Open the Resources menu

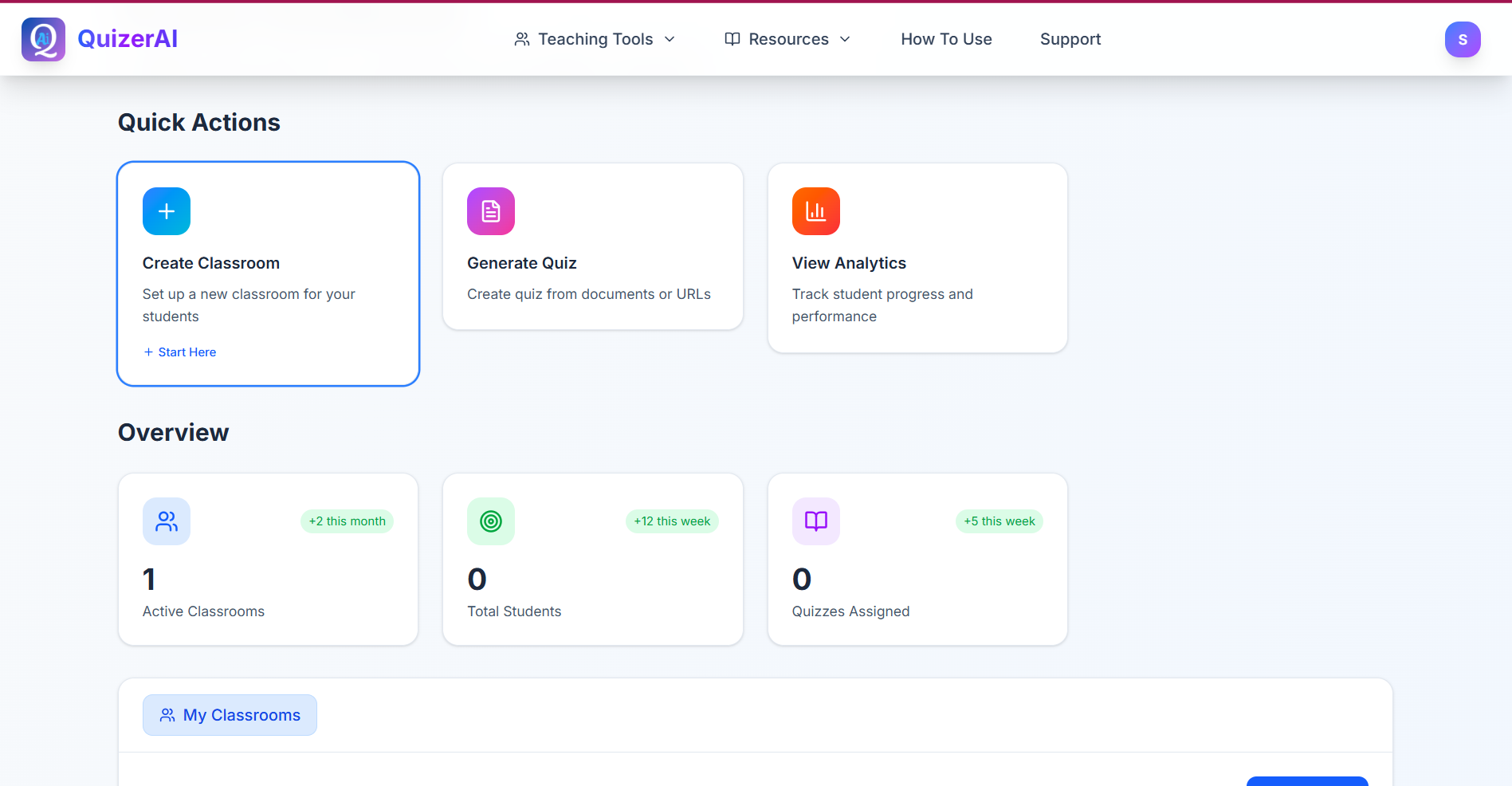coord(788,39)
